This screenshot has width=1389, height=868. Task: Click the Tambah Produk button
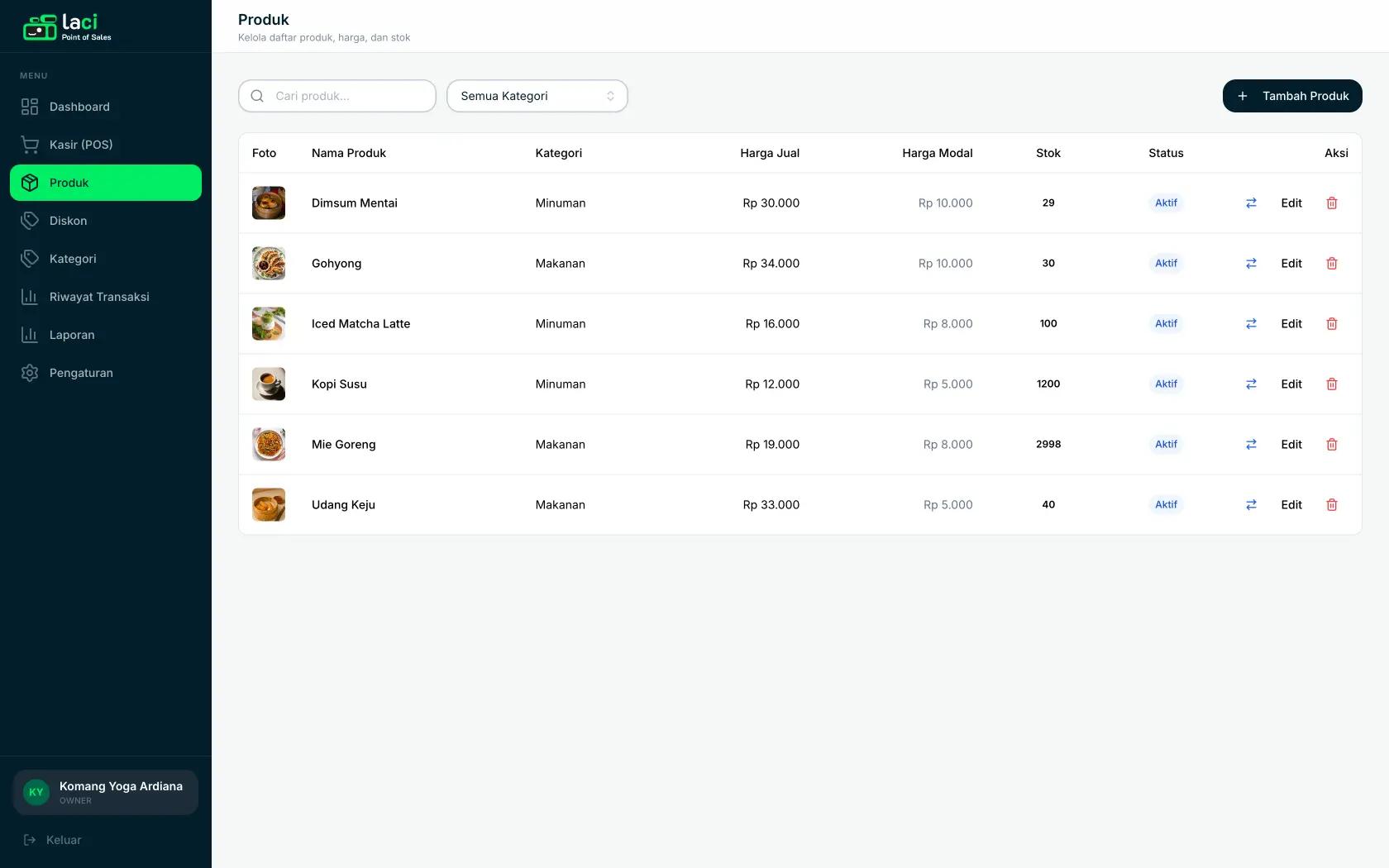click(1292, 96)
